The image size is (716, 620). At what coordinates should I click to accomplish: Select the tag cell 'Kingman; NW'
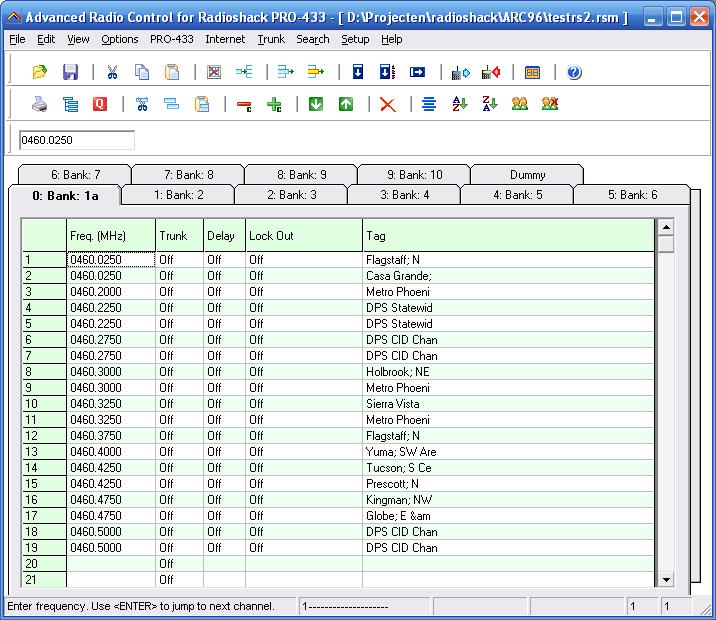pos(508,499)
